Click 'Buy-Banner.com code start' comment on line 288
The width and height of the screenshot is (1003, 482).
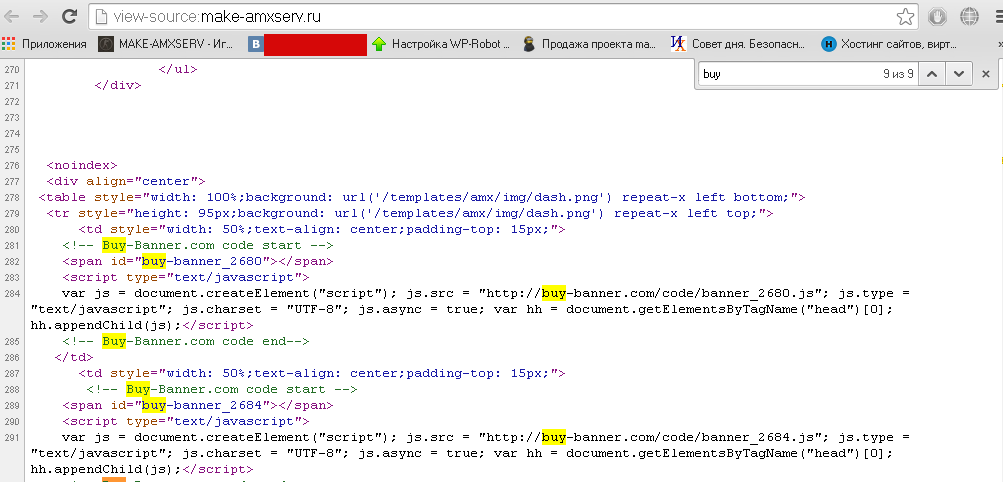tap(222, 389)
